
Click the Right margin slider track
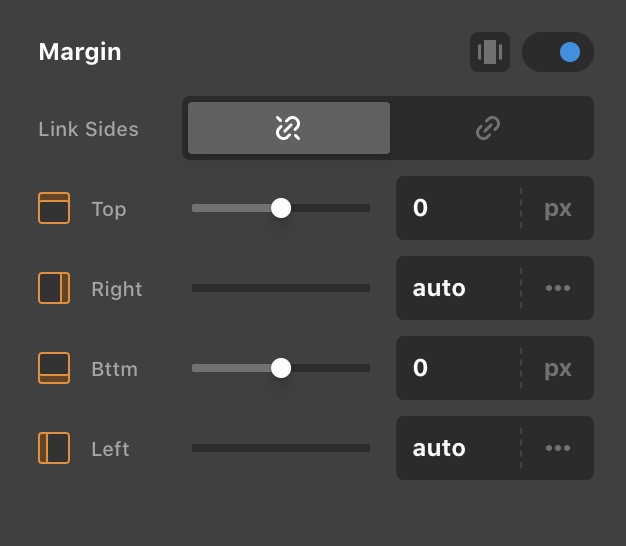[281, 288]
